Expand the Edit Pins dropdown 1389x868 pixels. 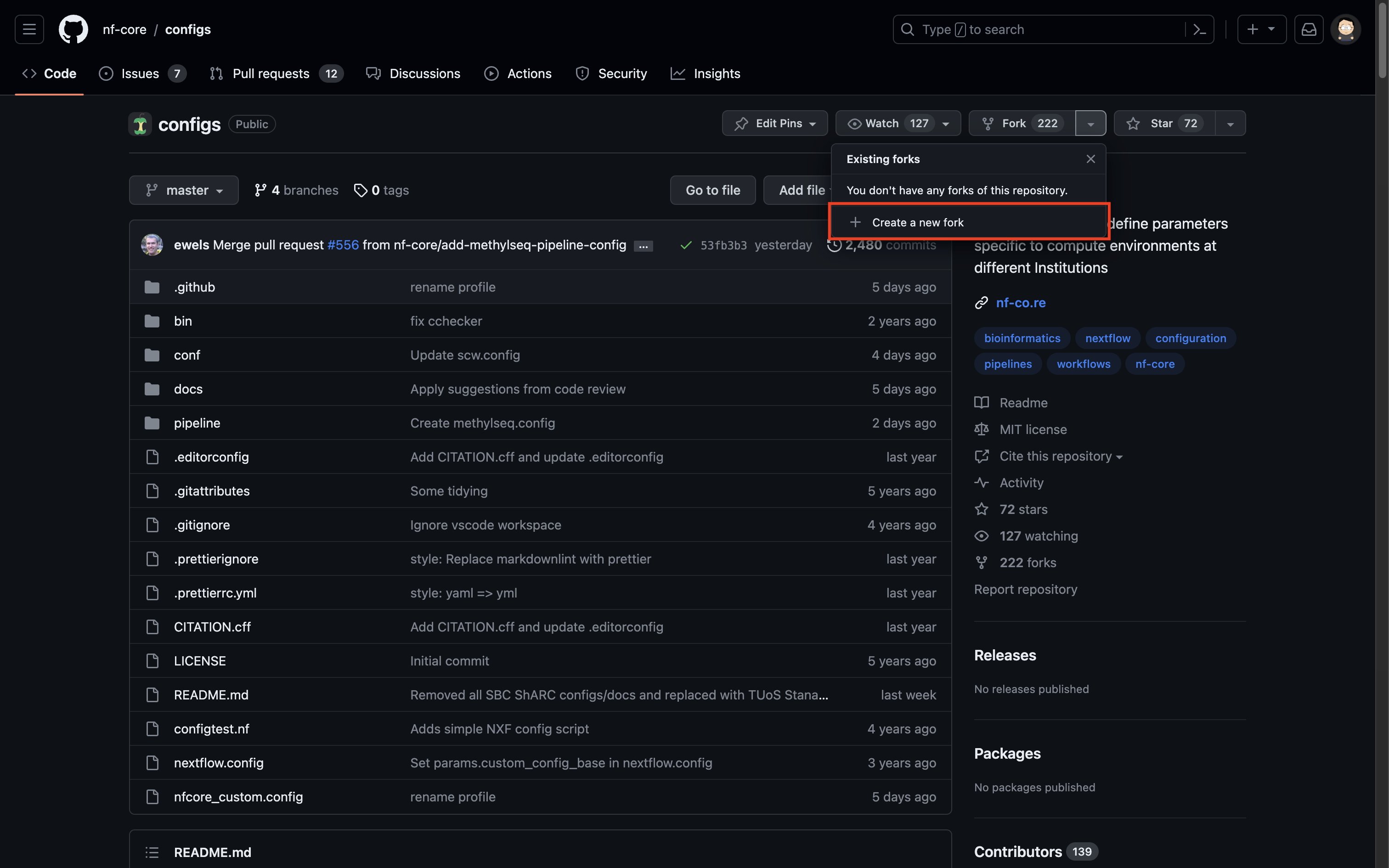pos(775,124)
